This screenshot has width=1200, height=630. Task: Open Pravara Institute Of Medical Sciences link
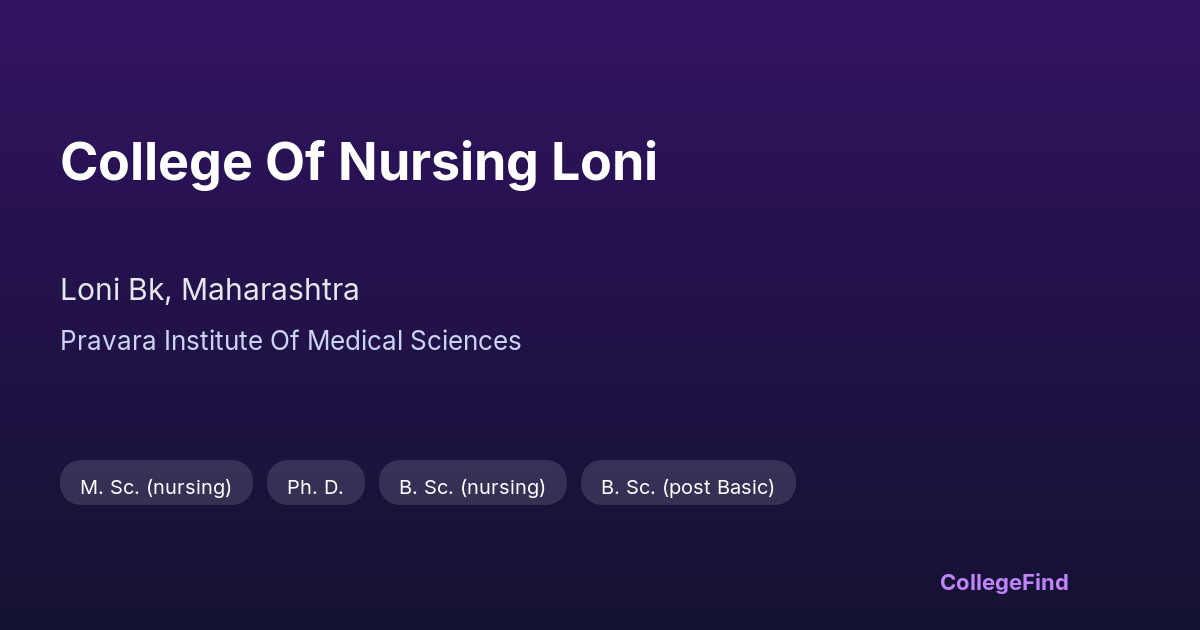click(290, 341)
